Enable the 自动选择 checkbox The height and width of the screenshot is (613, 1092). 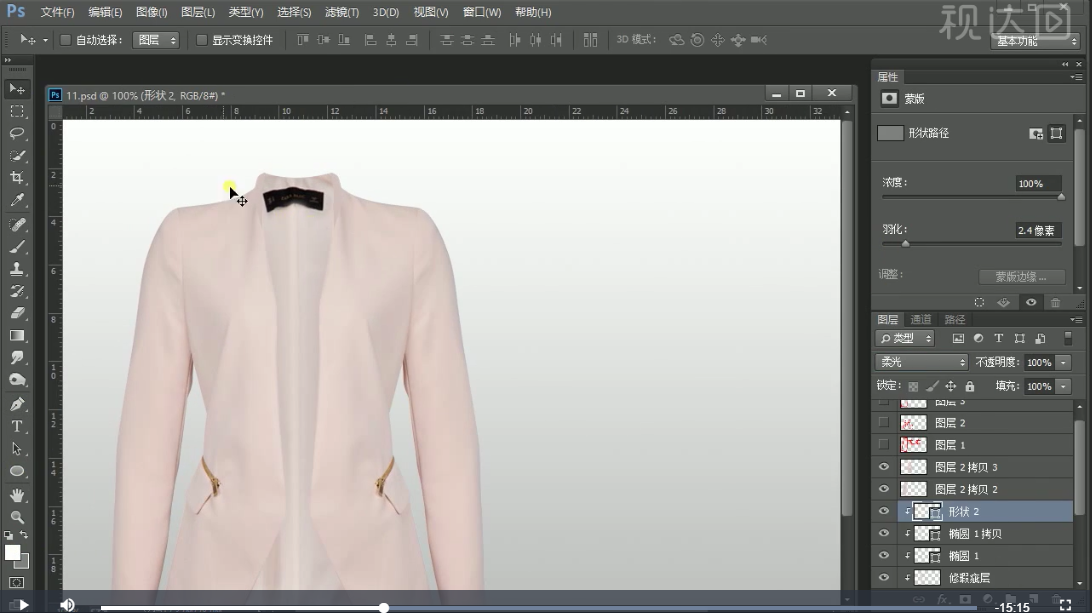[65, 40]
